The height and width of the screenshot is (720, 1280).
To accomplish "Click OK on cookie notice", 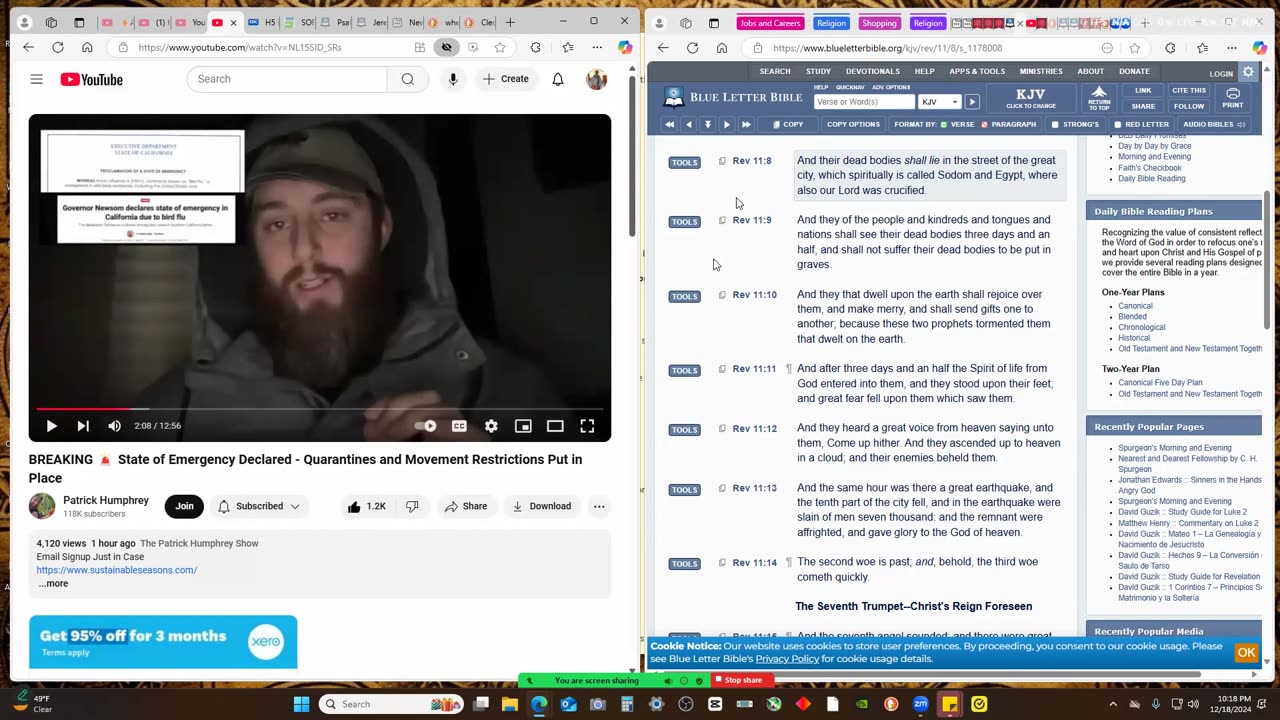I will coord(1246,653).
